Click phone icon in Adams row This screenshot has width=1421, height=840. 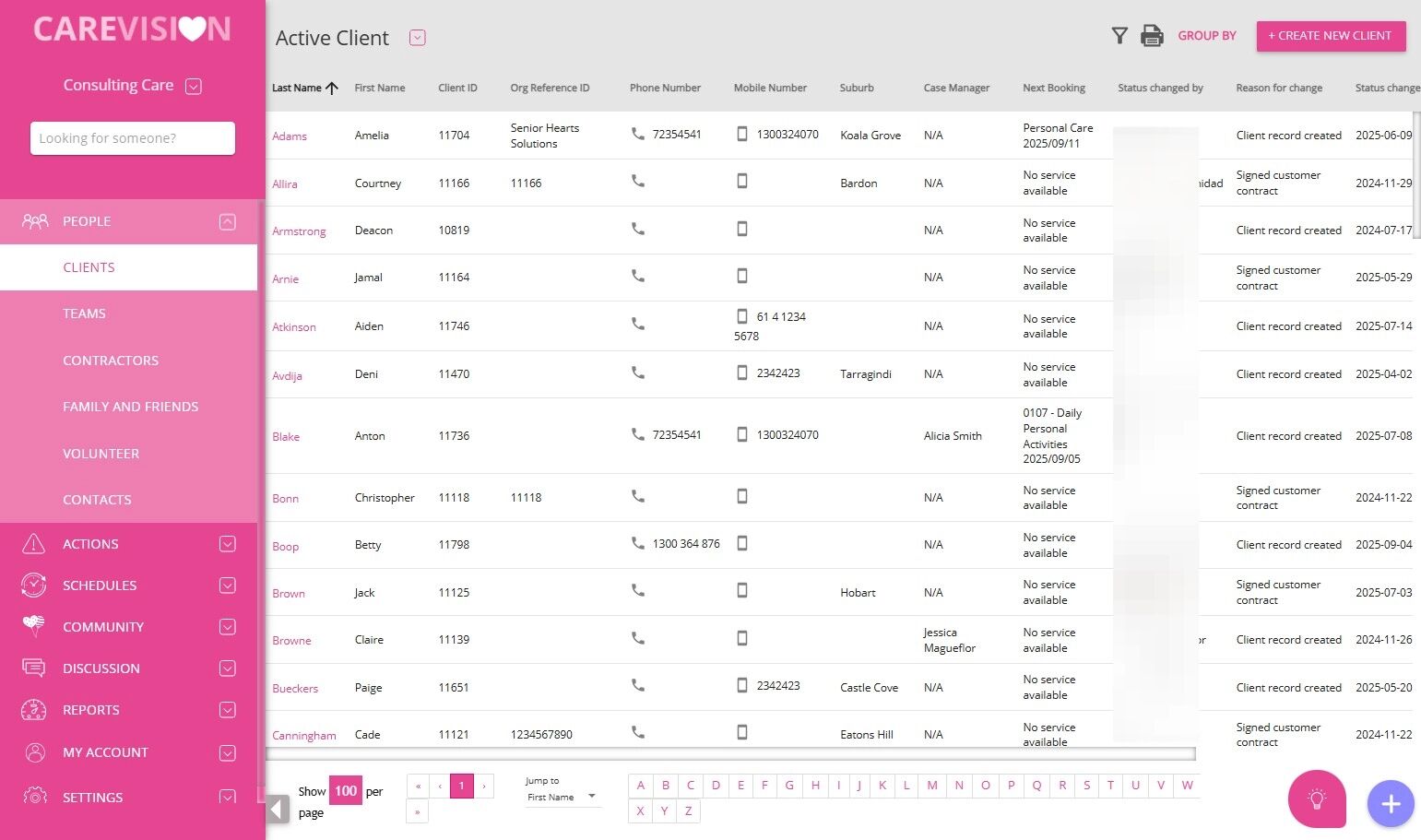(637, 134)
